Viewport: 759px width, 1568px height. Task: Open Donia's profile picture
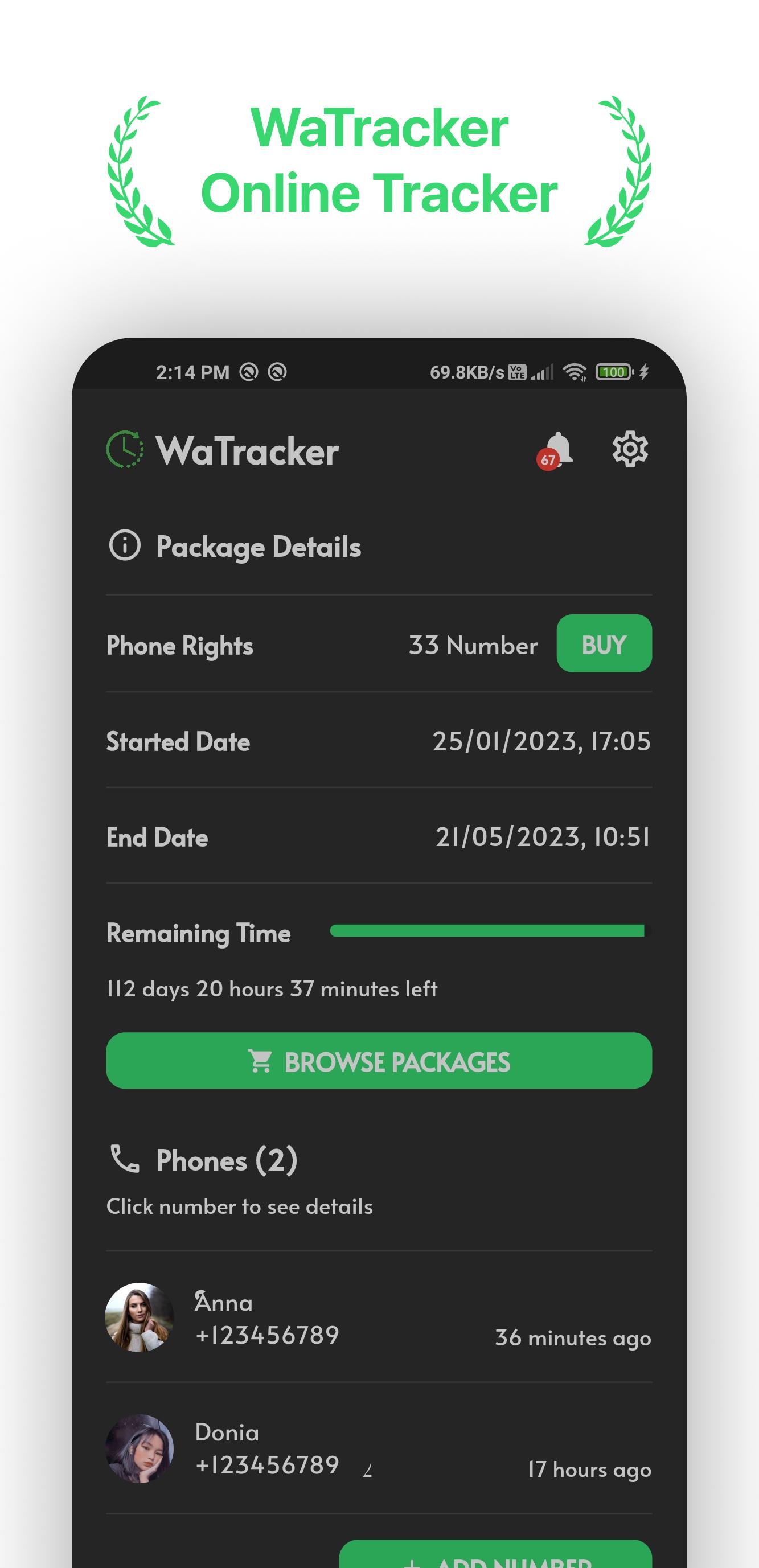tap(140, 1448)
